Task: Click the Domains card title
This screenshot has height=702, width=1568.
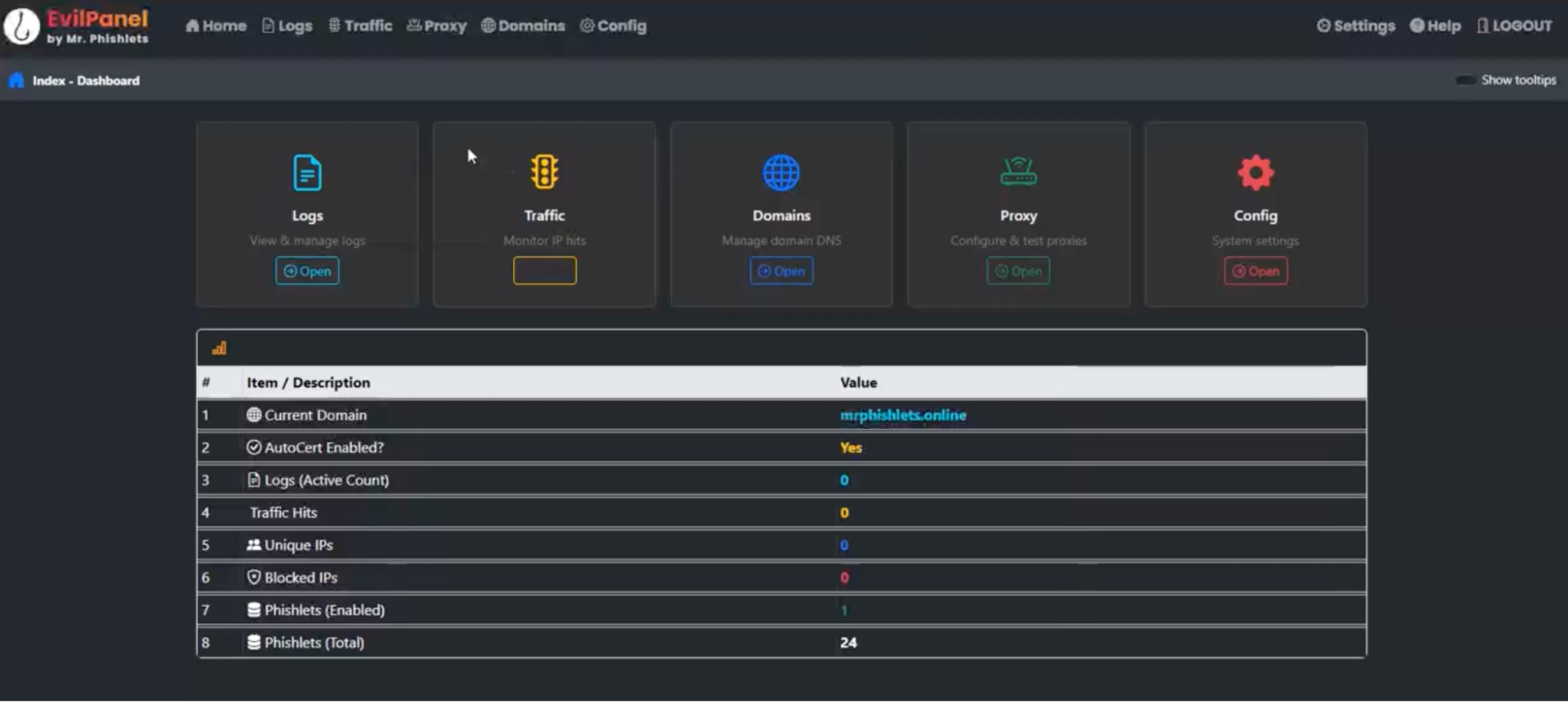Action: click(x=781, y=215)
